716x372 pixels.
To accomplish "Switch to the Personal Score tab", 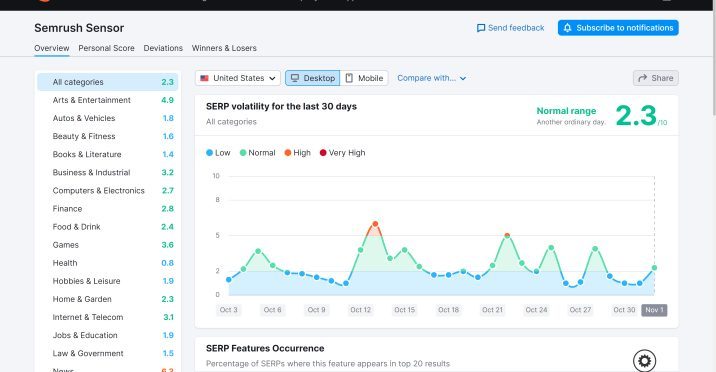I will pyautogui.click(x=106, y=48).
